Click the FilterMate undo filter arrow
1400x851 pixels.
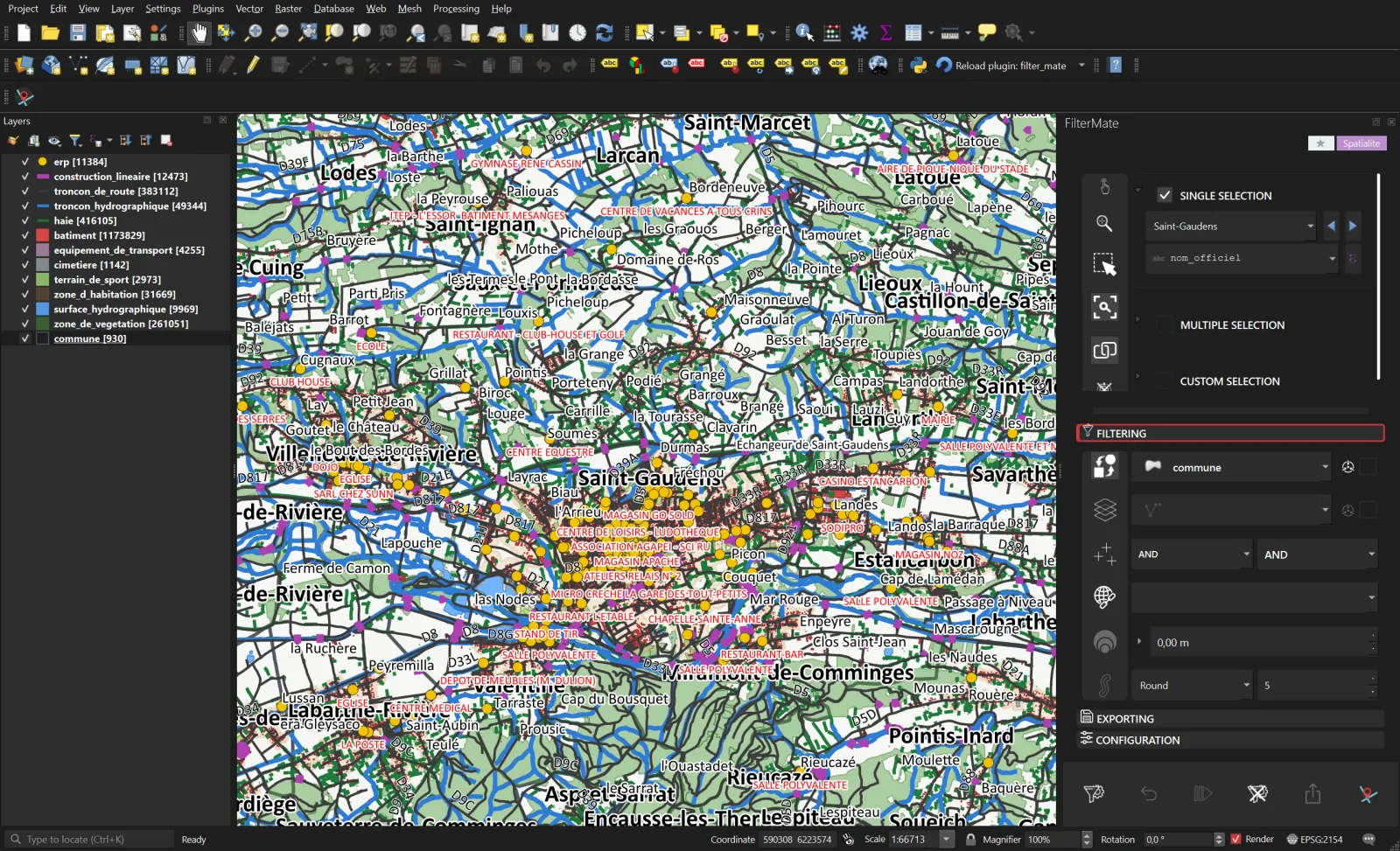(x=1149, y=794)
